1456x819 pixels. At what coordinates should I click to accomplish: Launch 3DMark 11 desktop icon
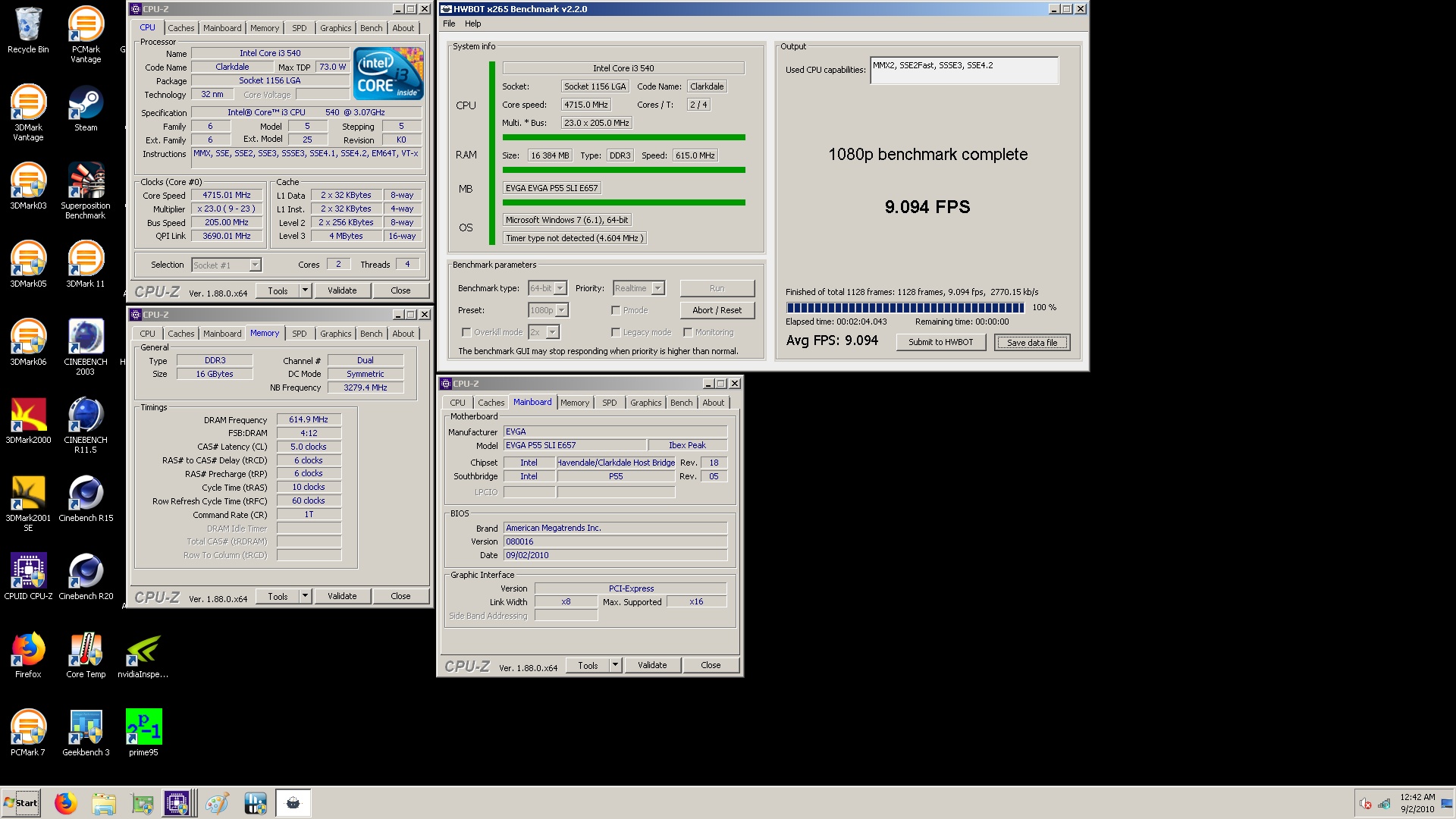pyautogui.click(x=86, y=265)
